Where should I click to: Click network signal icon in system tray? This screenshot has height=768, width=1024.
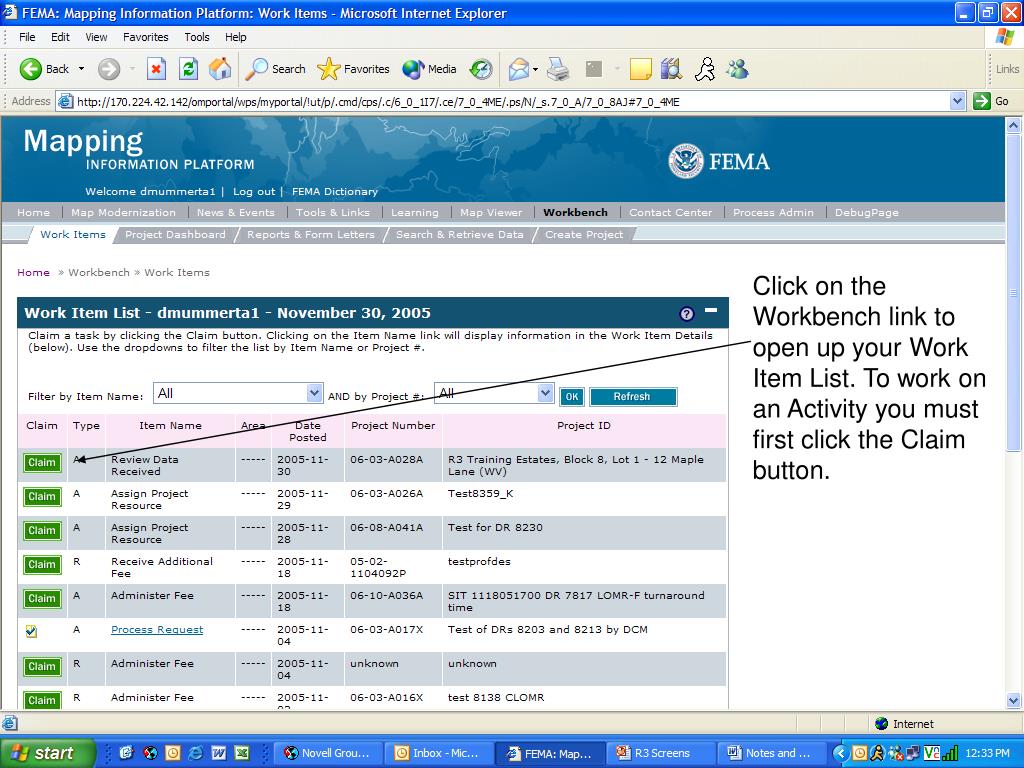pyautogui.click(x=951, y=753)
